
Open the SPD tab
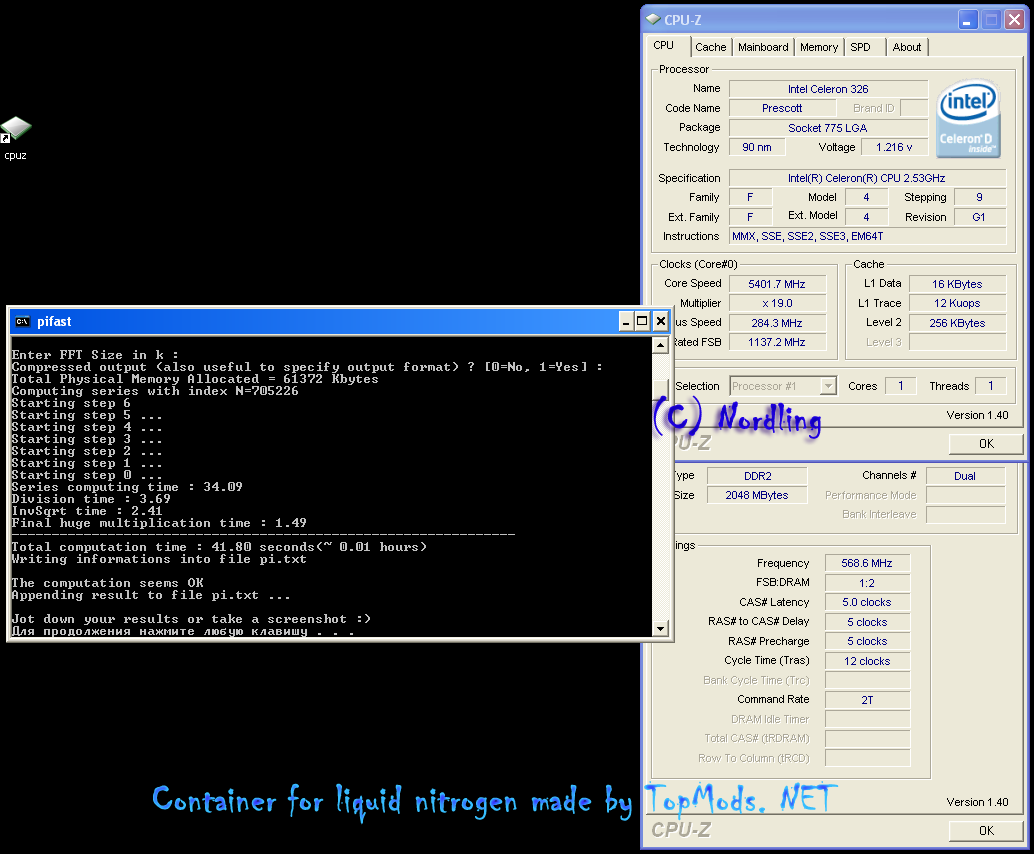pos(863,47)
